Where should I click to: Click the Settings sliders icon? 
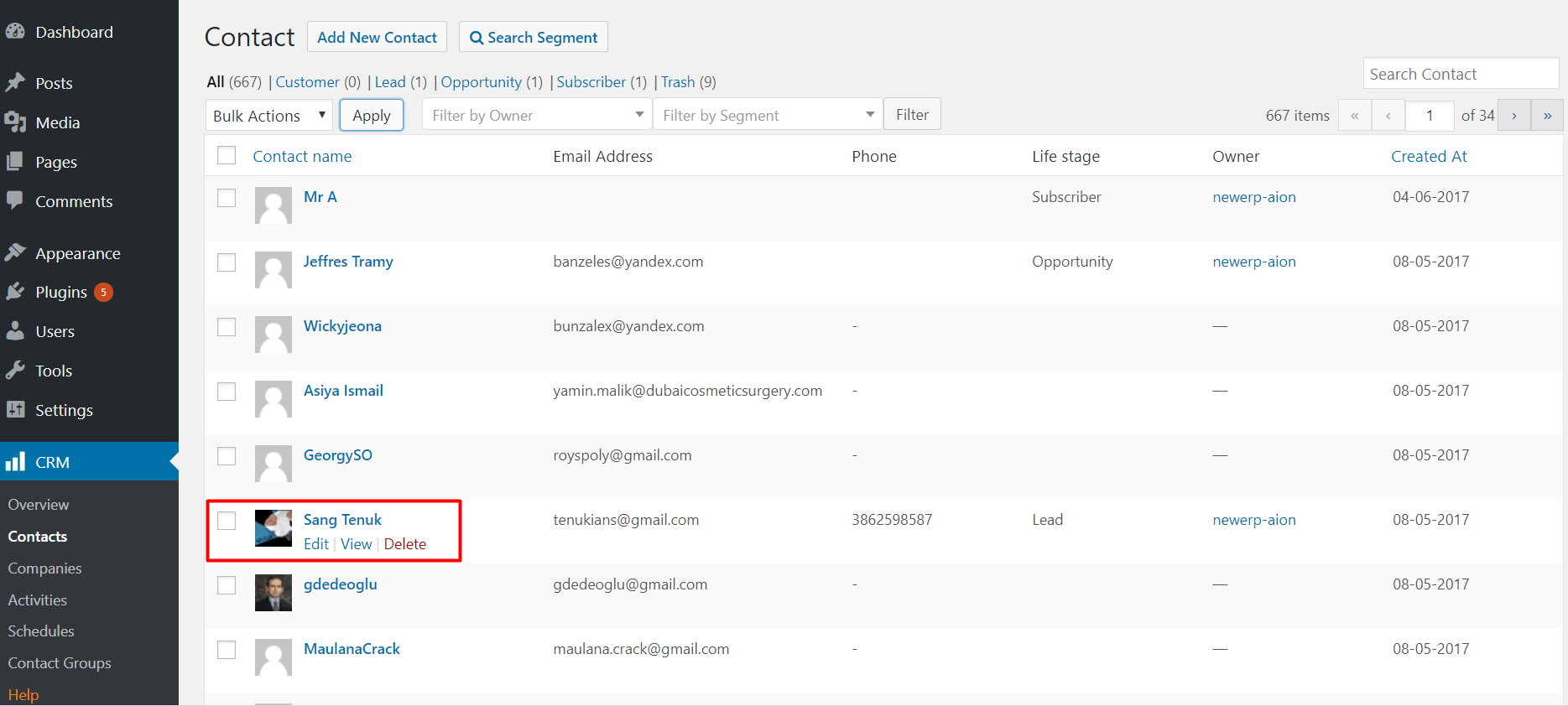point(15,409)
